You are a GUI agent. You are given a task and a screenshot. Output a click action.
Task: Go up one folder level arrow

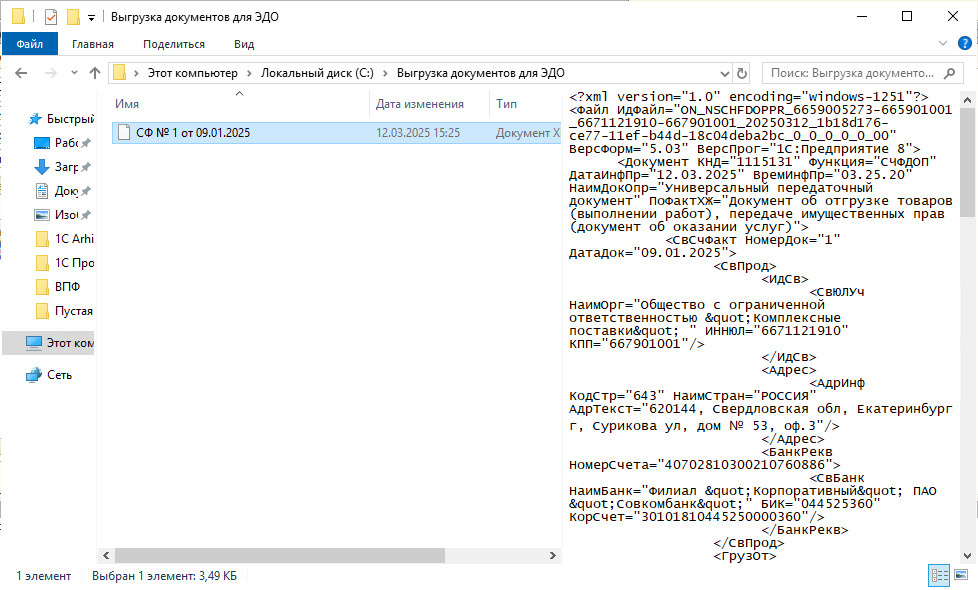(x=95, y=73)
